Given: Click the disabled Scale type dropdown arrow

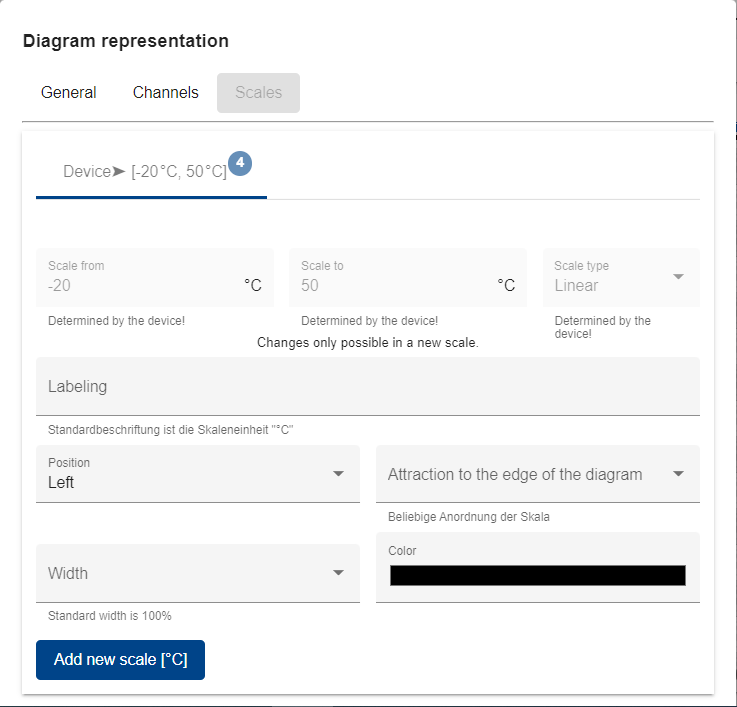Looking at the screenshot, I should click(x=679, y=276).
